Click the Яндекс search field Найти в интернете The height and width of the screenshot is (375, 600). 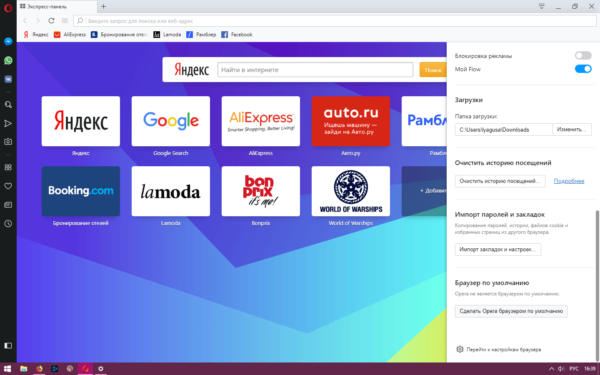click(315, 70)
